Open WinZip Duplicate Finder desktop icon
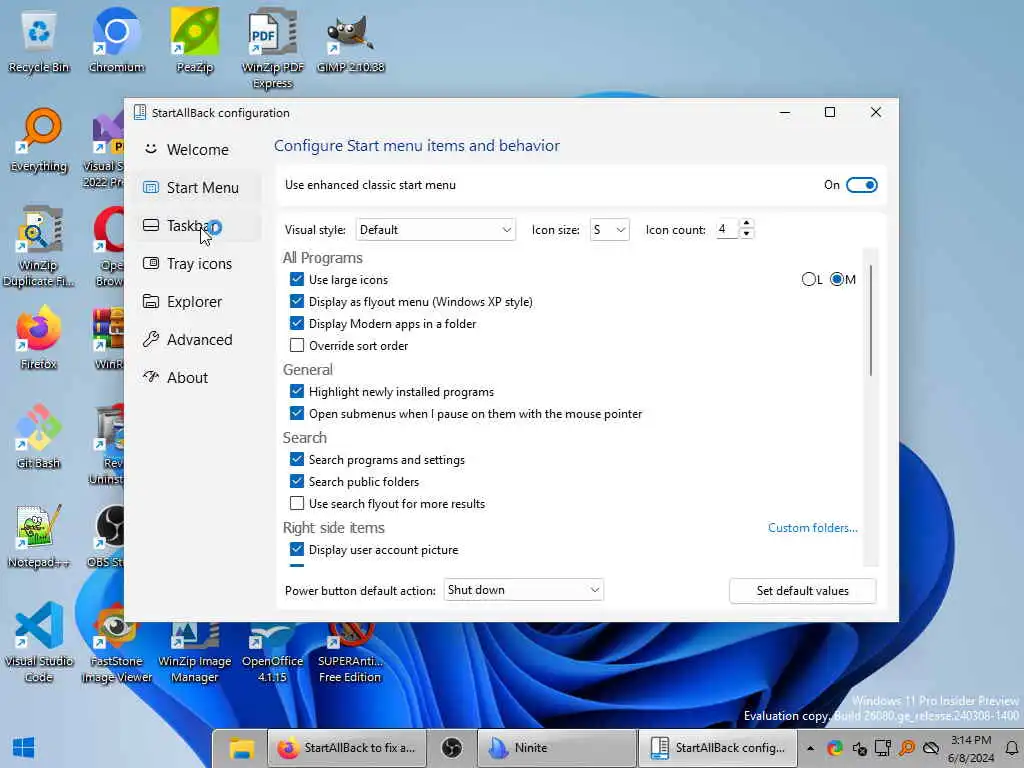This screenshot has width=1024, height=768. pos(39,247)
